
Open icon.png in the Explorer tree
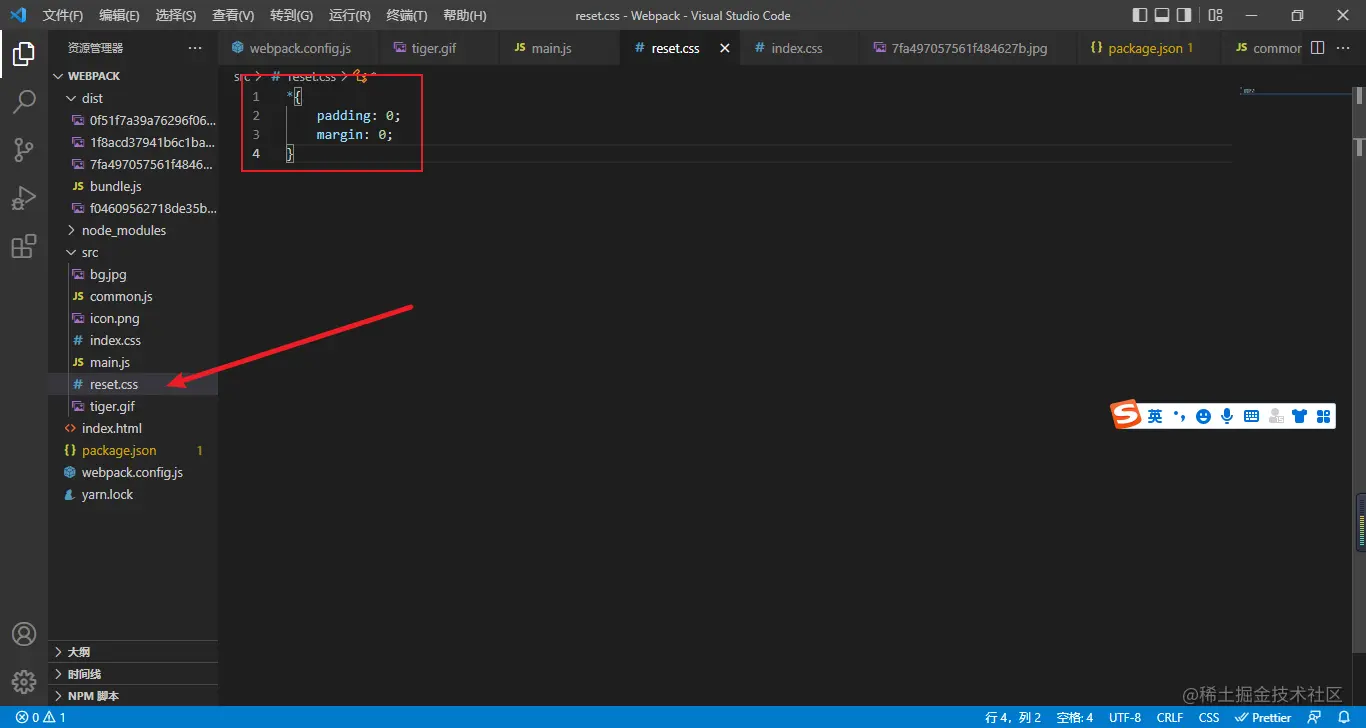point(133,318)
